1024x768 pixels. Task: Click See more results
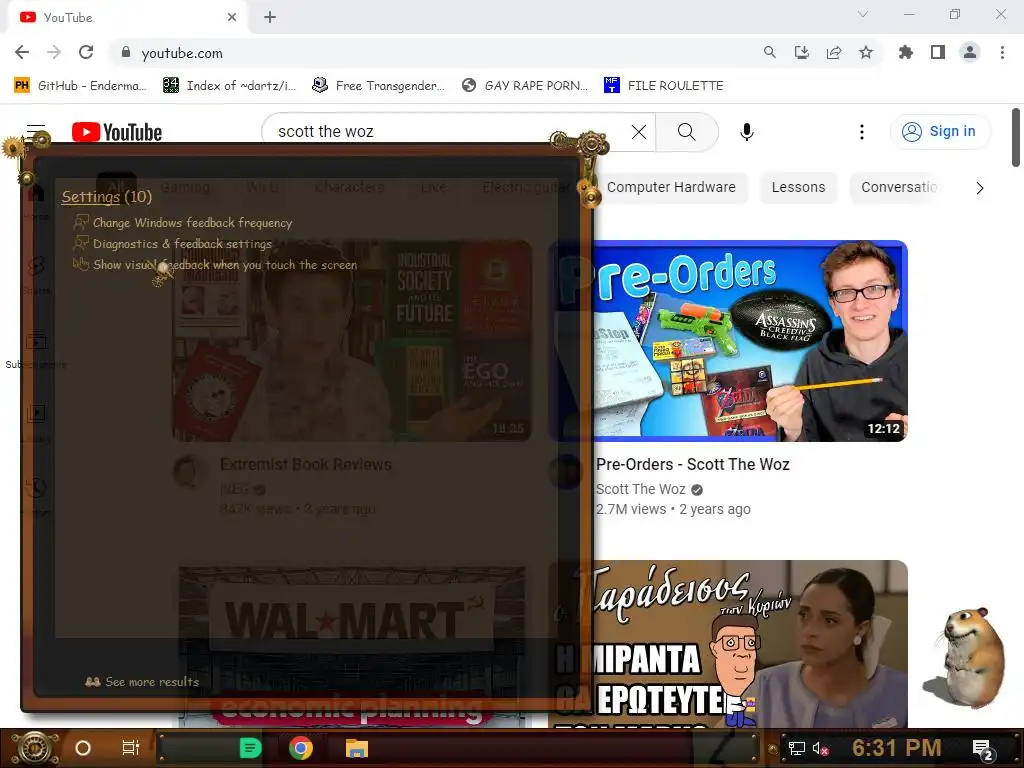pos(142,681)
